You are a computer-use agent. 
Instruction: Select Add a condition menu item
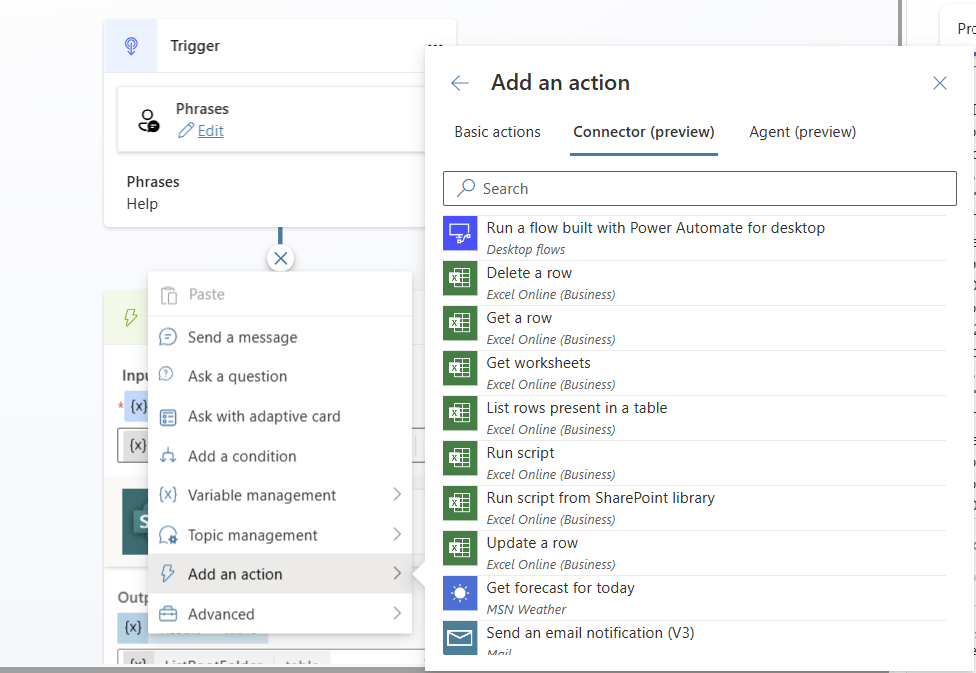tap(242, 456)
